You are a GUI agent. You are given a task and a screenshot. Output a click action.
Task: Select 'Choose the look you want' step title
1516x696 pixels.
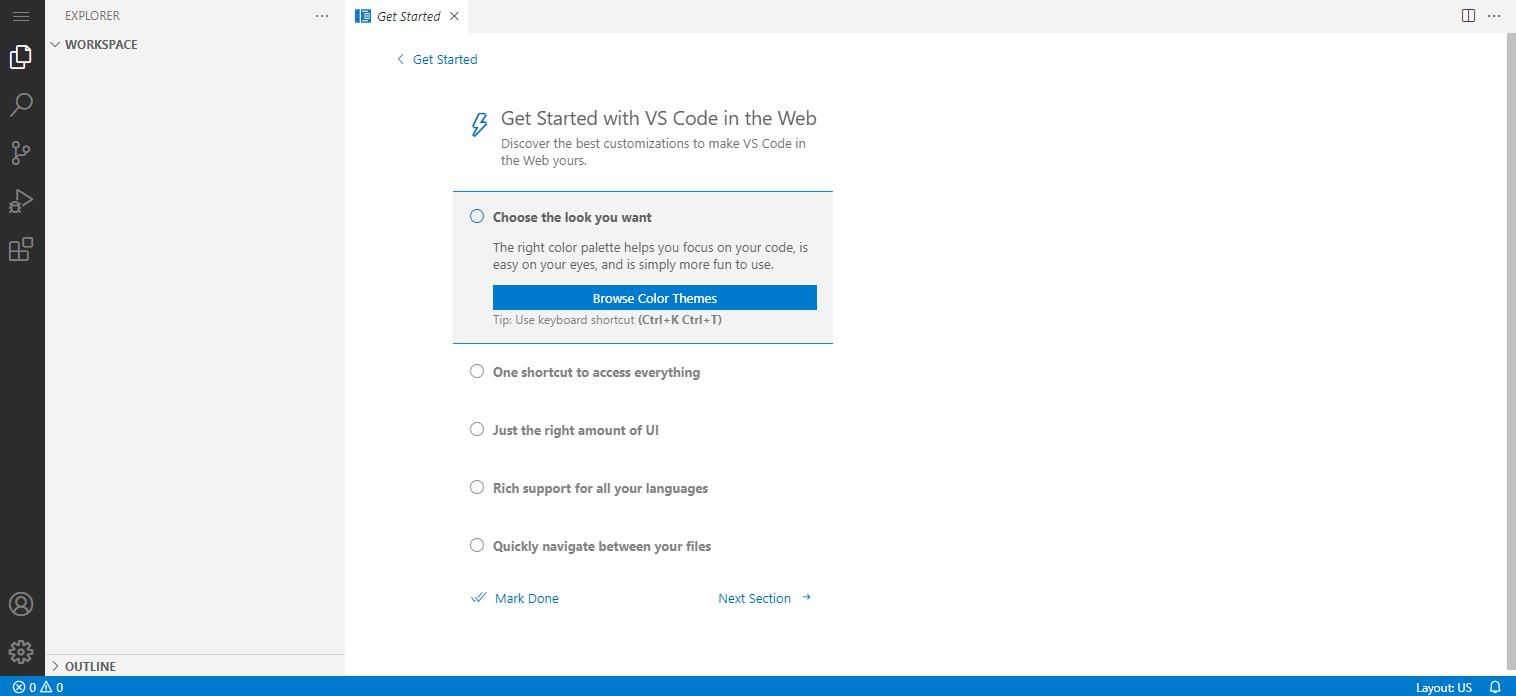point(572,217)
